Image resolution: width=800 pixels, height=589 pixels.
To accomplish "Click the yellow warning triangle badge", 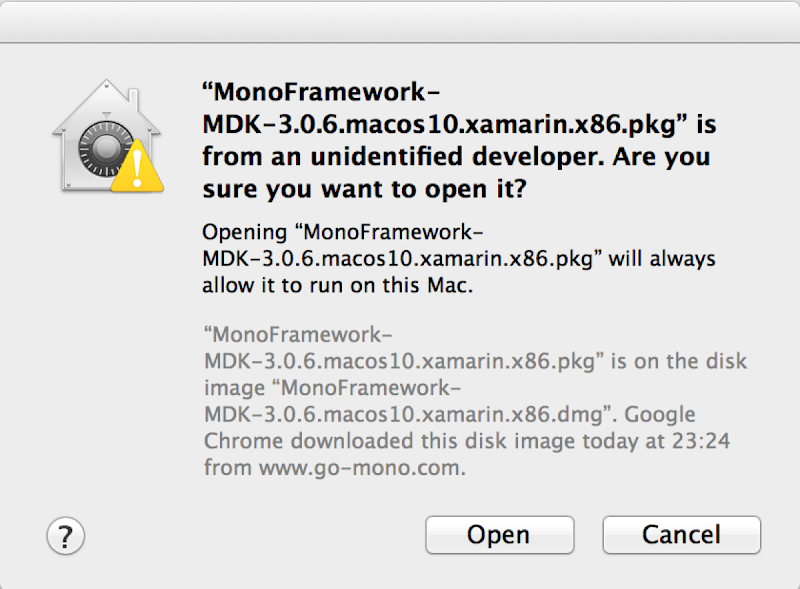I will point(137,167).
